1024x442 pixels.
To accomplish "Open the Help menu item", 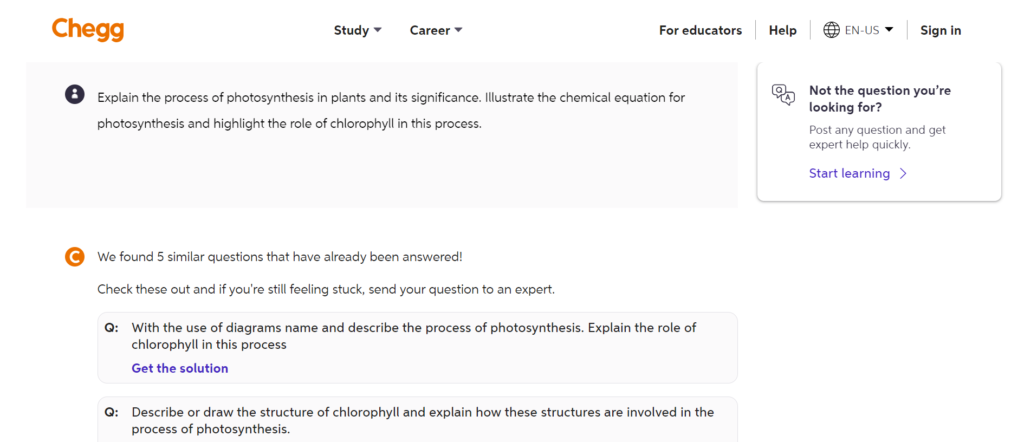I will tap(782, 30).
